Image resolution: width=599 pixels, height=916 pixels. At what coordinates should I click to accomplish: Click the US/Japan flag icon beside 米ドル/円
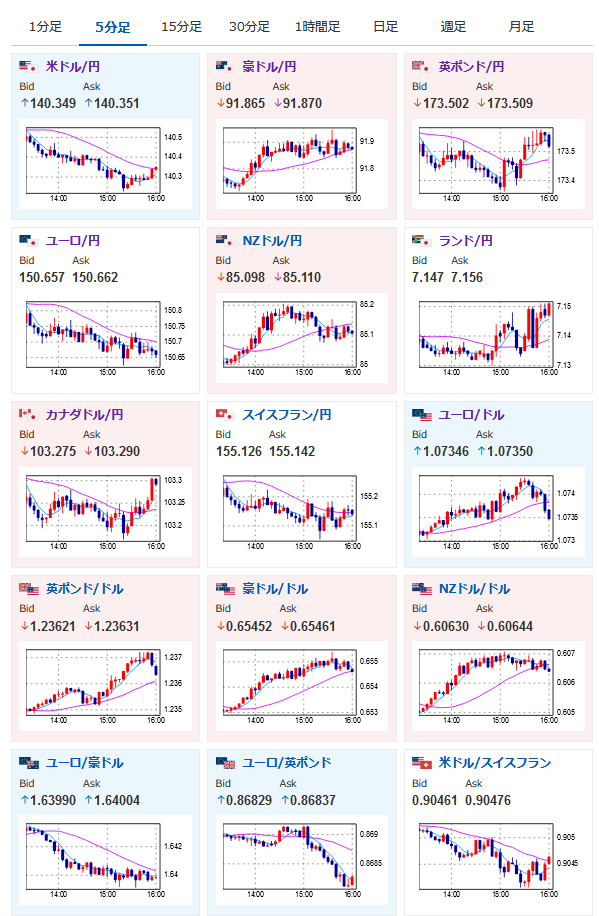pos(27,65)
